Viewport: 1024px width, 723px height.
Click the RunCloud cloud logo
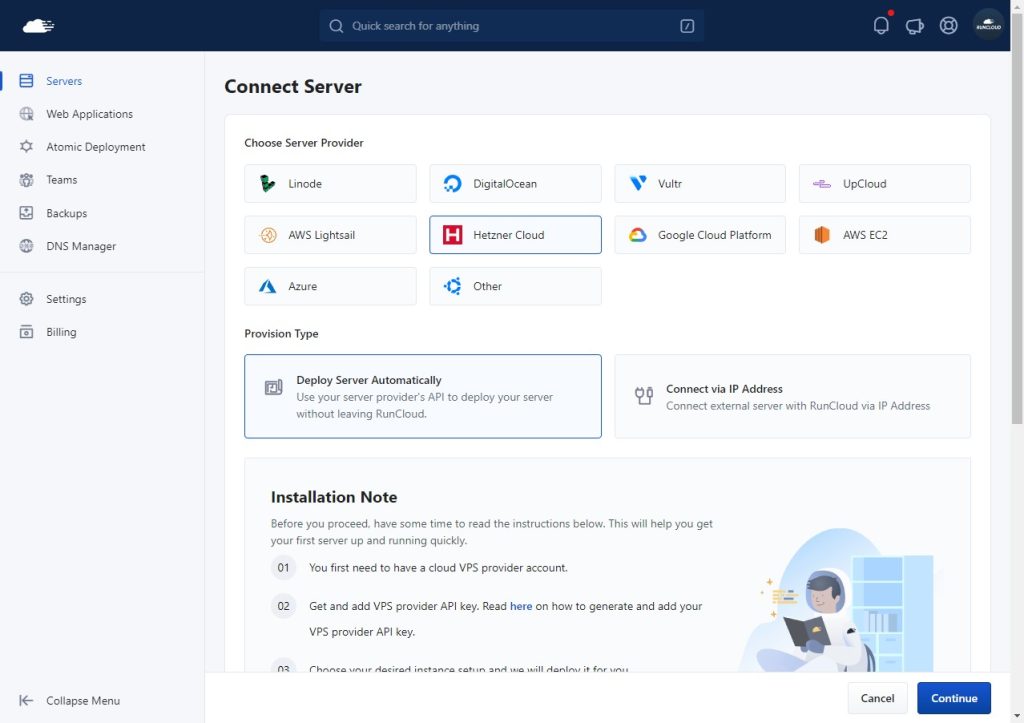pyautogui.click(x=38, y=26)
